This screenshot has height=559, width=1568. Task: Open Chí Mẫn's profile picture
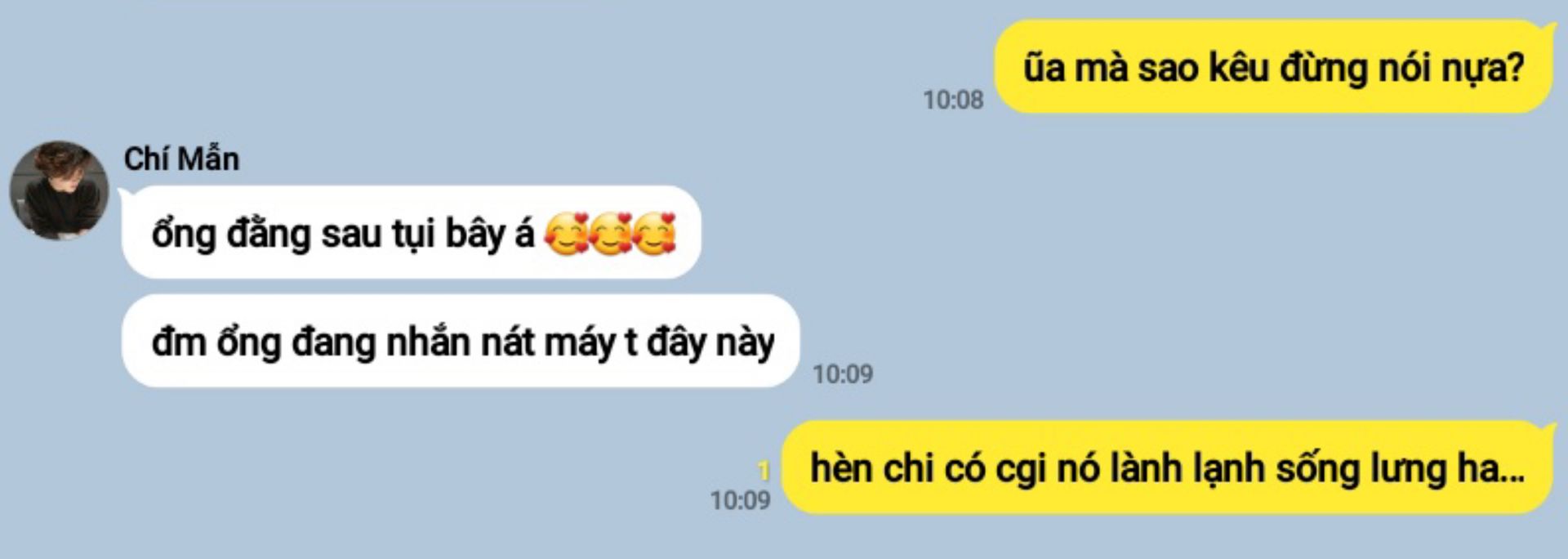coord(59,190)
